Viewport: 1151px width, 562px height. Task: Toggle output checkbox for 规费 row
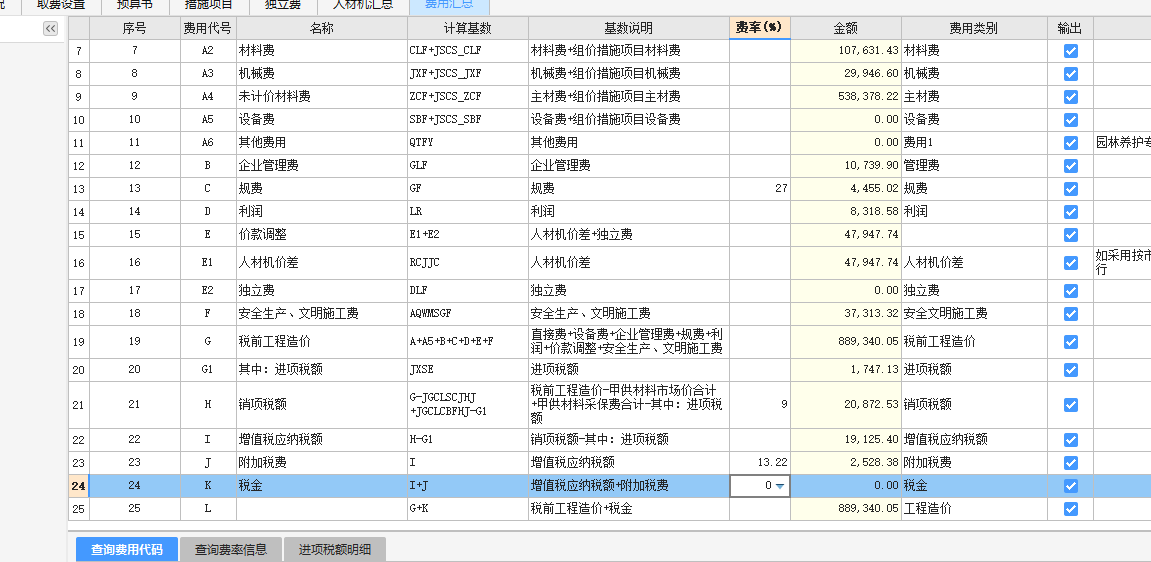pos(1070,189)
